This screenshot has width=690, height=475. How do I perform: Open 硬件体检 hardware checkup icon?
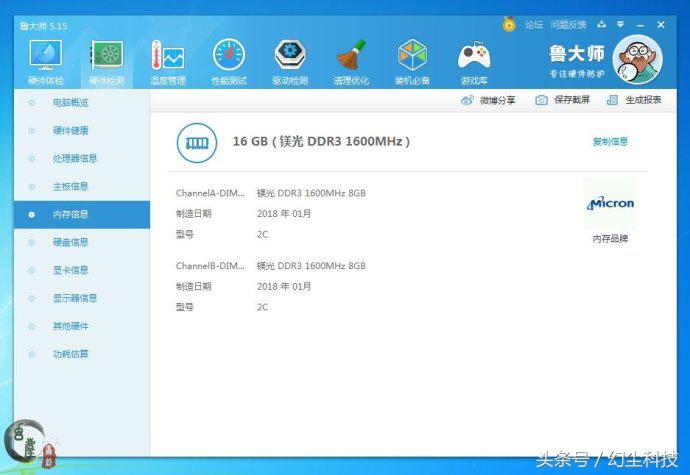(x=46, y=62)
